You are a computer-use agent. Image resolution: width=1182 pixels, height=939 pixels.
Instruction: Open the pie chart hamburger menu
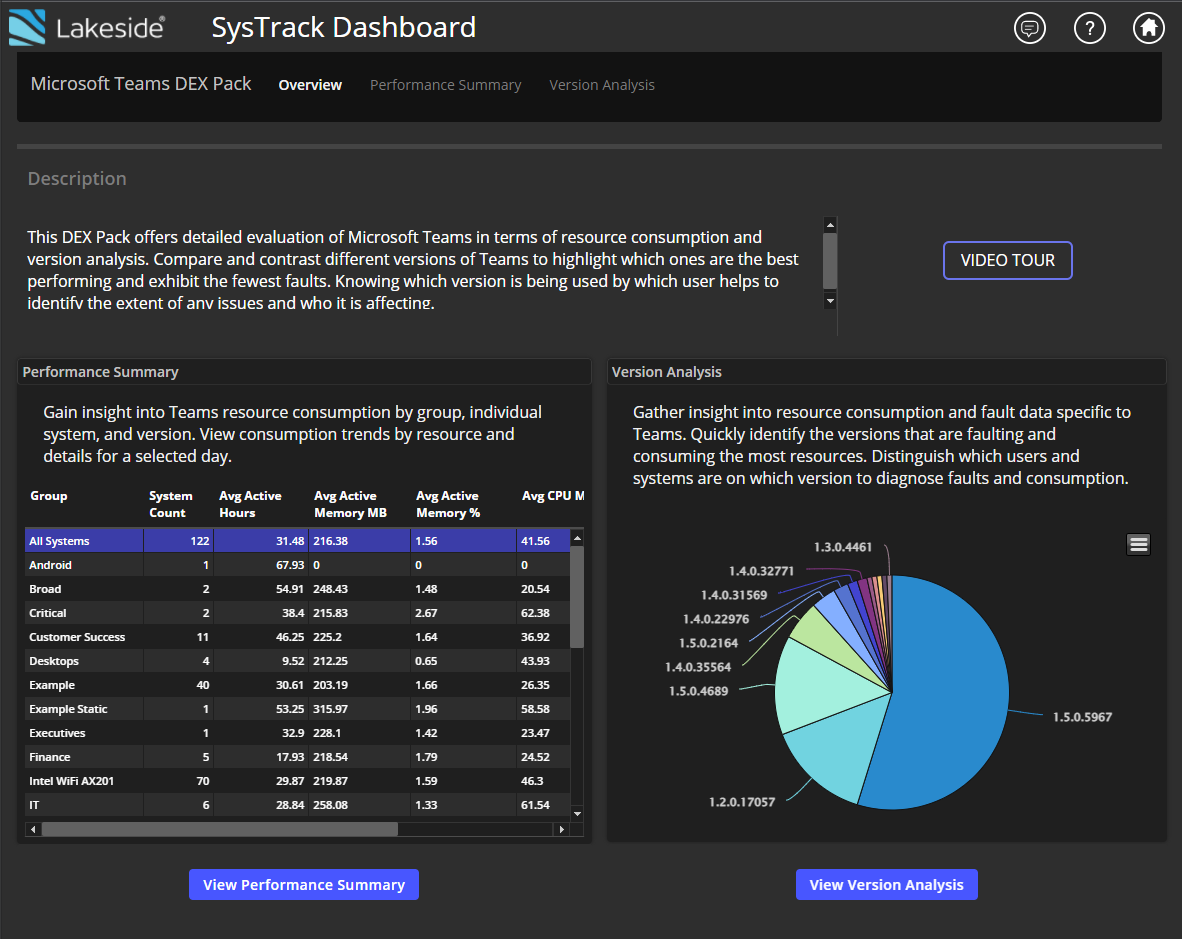(1138, 544)
